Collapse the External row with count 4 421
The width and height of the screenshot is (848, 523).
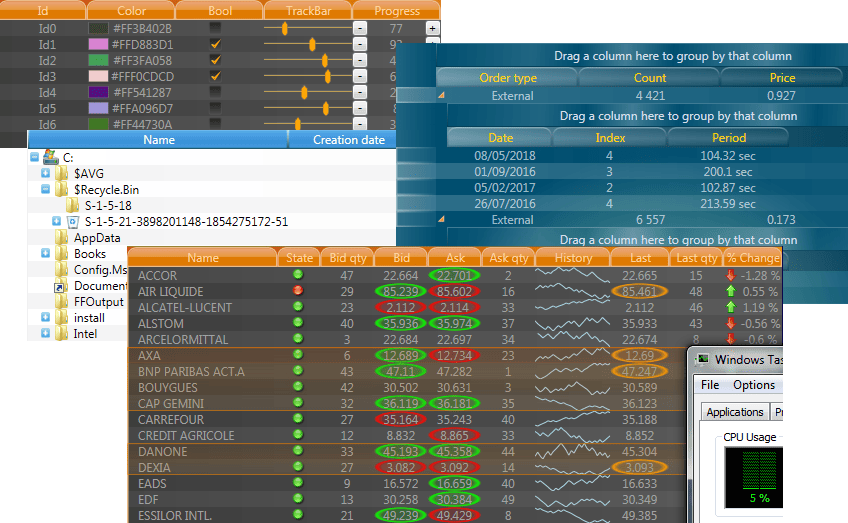click(441, 97)
